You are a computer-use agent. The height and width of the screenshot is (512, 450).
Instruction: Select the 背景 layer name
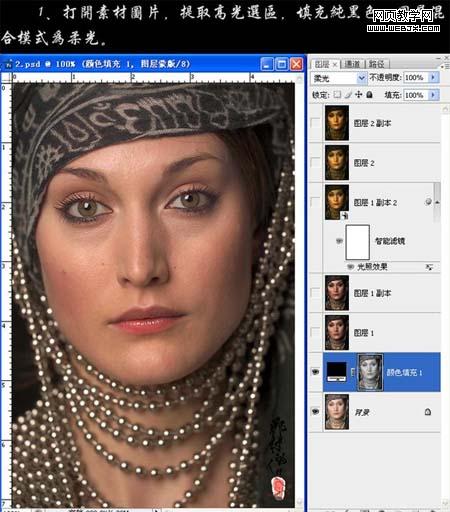click(x=362, y=413)
